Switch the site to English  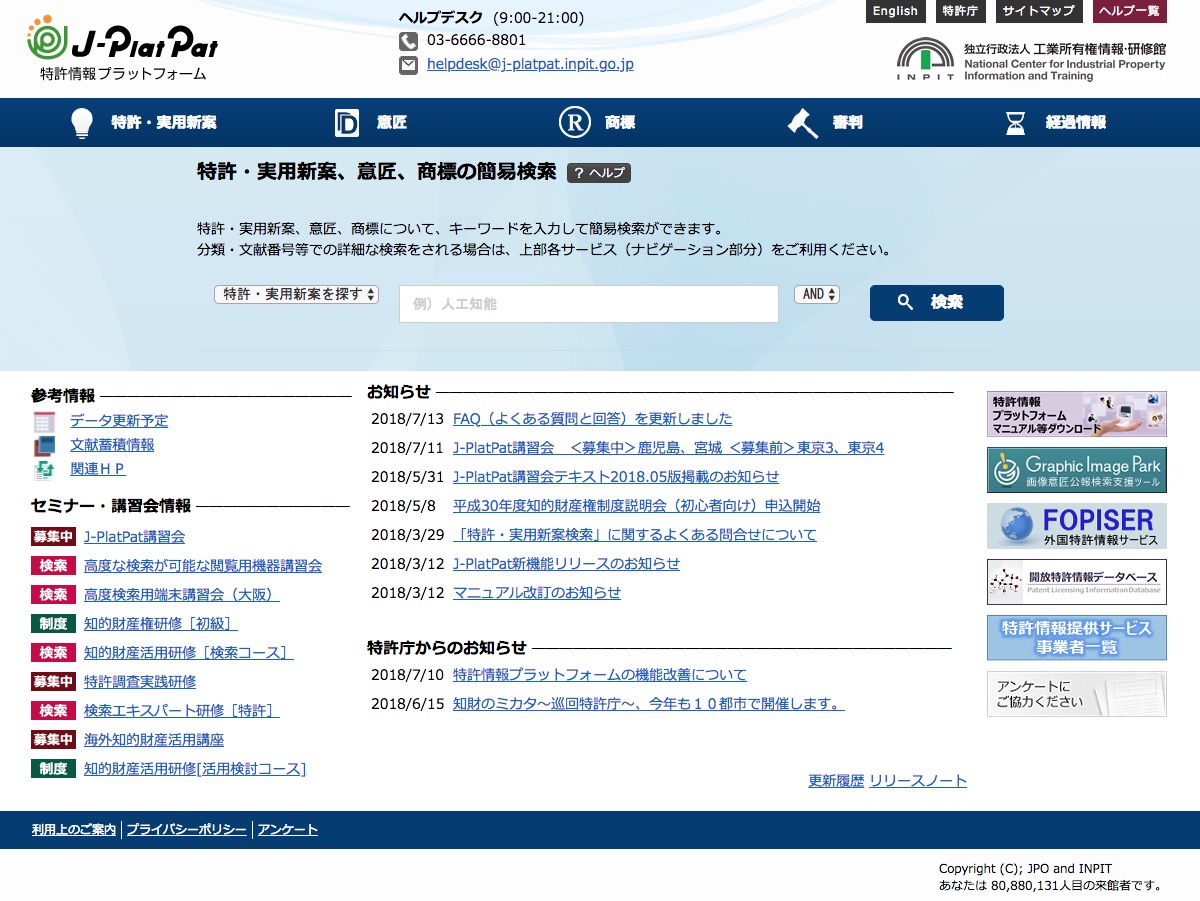tap(895, 12)
